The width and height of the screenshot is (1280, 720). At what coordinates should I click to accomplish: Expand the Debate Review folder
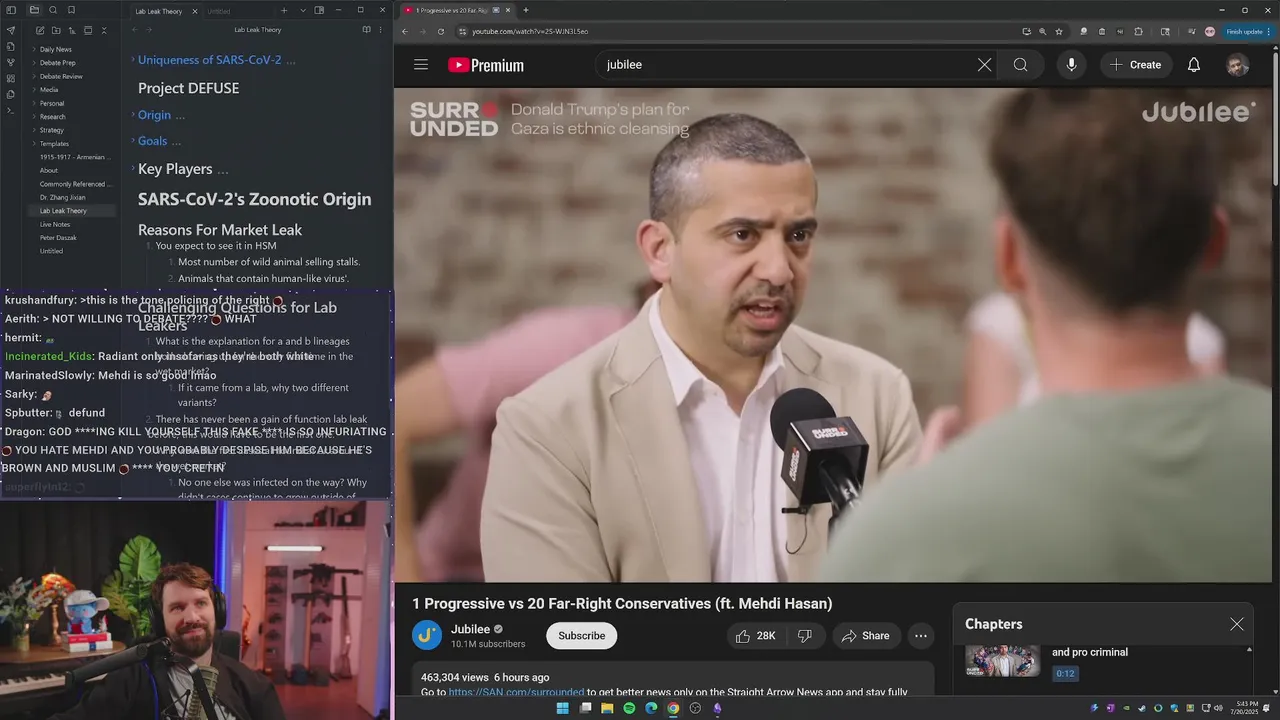click(x=34, y=76)
